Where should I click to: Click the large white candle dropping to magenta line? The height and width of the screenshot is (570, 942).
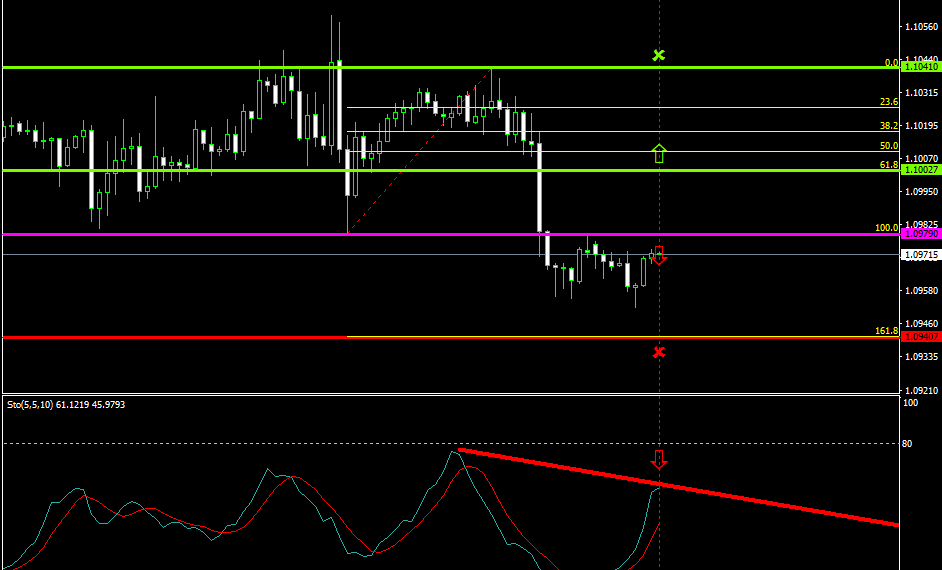tap(539, 188)
